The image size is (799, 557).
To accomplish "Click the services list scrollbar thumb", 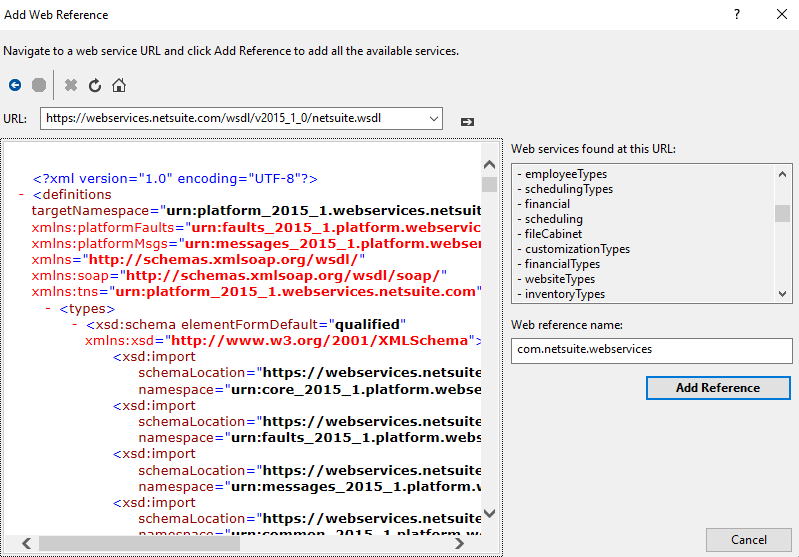I will click(x=782, y=213).
